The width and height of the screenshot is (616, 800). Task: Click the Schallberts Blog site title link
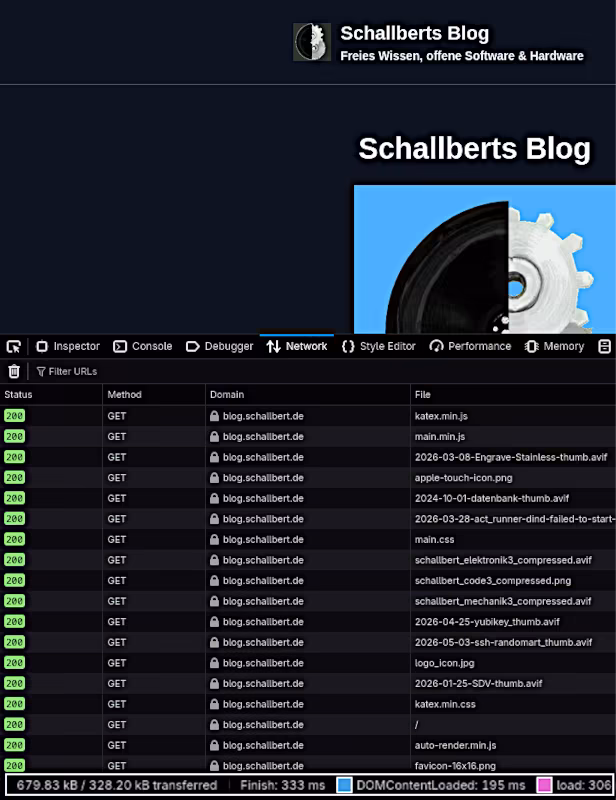[x=414, y=33]
